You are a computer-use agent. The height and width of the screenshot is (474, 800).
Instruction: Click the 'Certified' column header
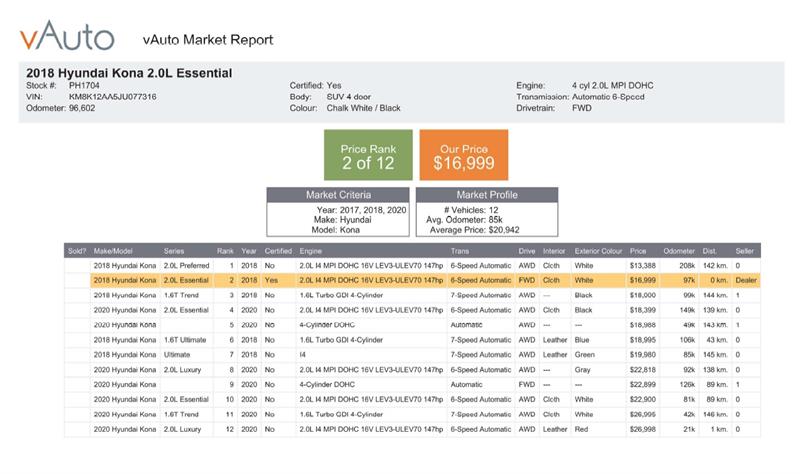tap(278, 251)
